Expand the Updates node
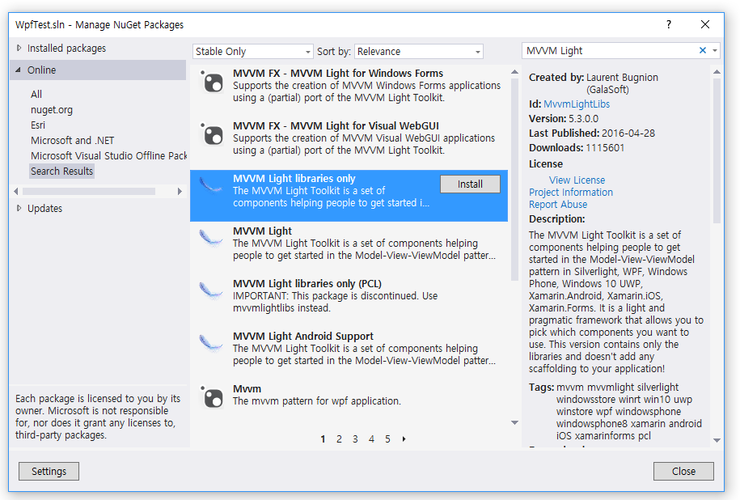This screenshot has height=500, width=740. pyautogui.click(x=19, y=208)
